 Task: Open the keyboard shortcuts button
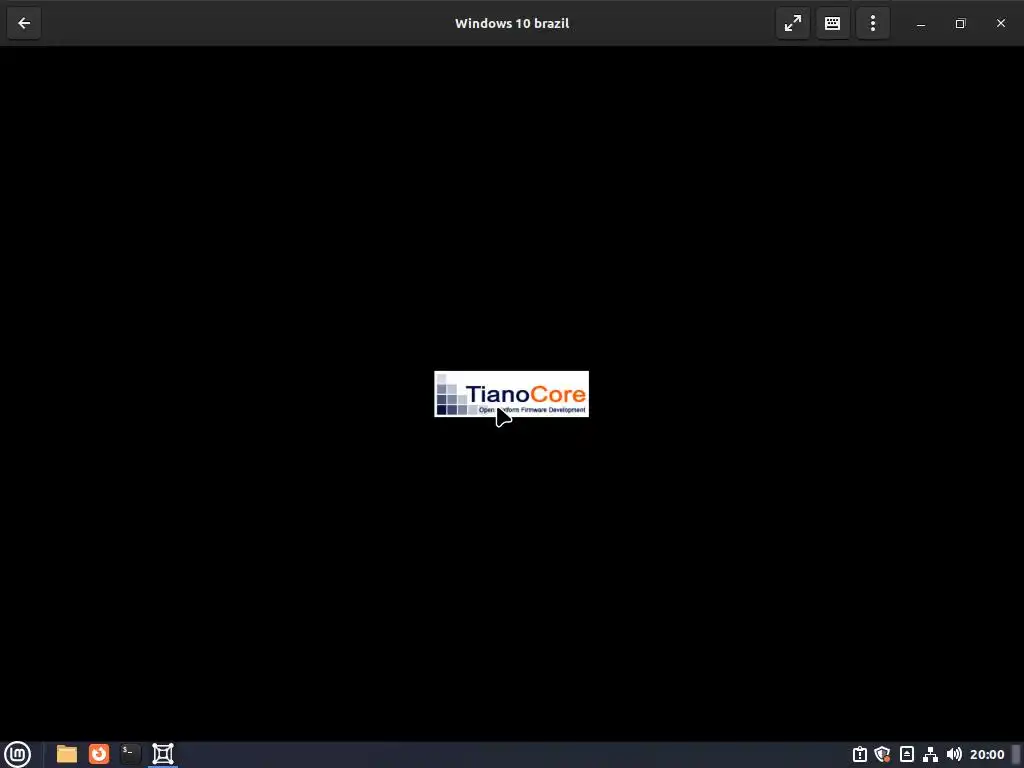(833, 24)
